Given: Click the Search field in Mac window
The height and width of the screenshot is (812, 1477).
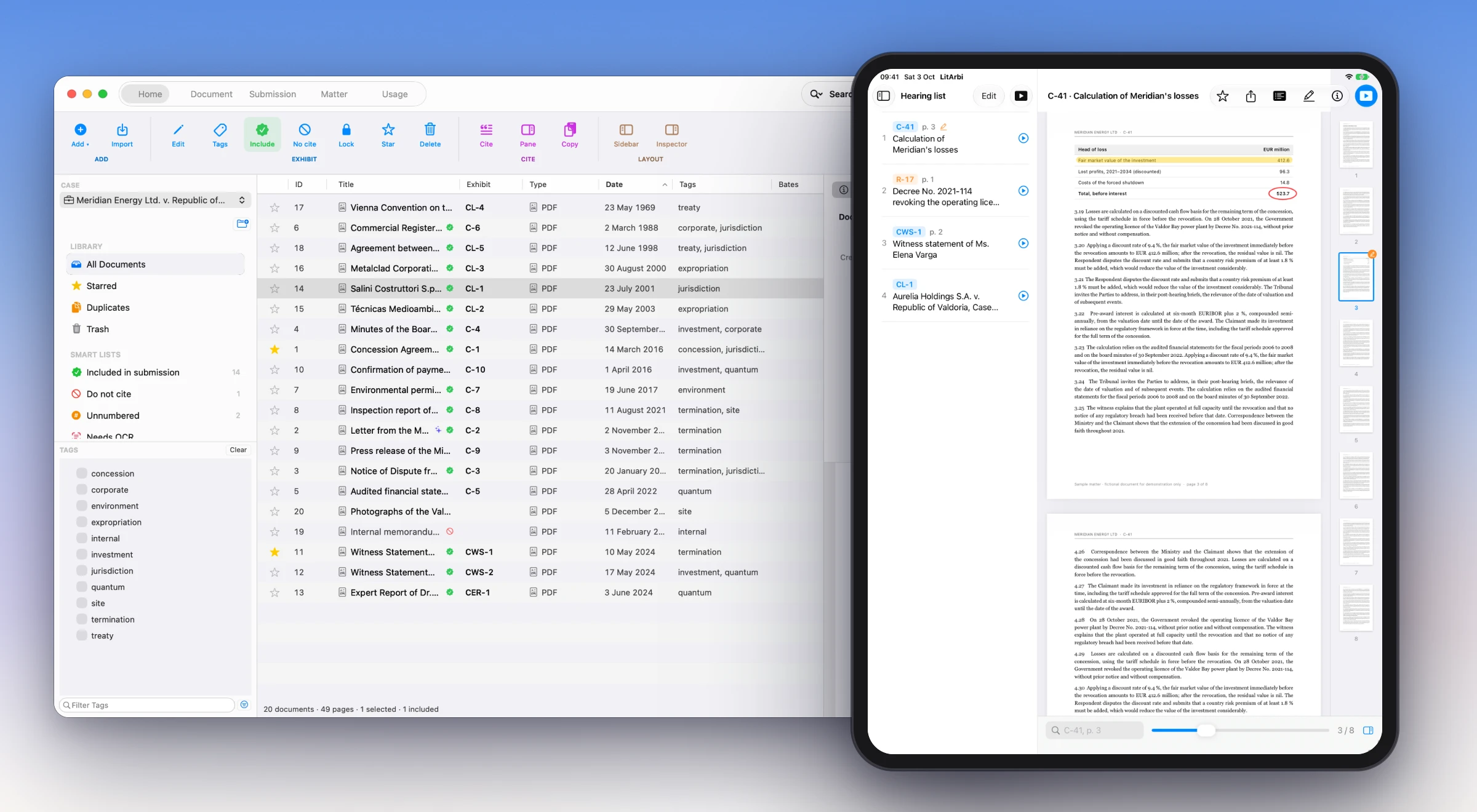Looking at the screenshot, I should (828, 94).
